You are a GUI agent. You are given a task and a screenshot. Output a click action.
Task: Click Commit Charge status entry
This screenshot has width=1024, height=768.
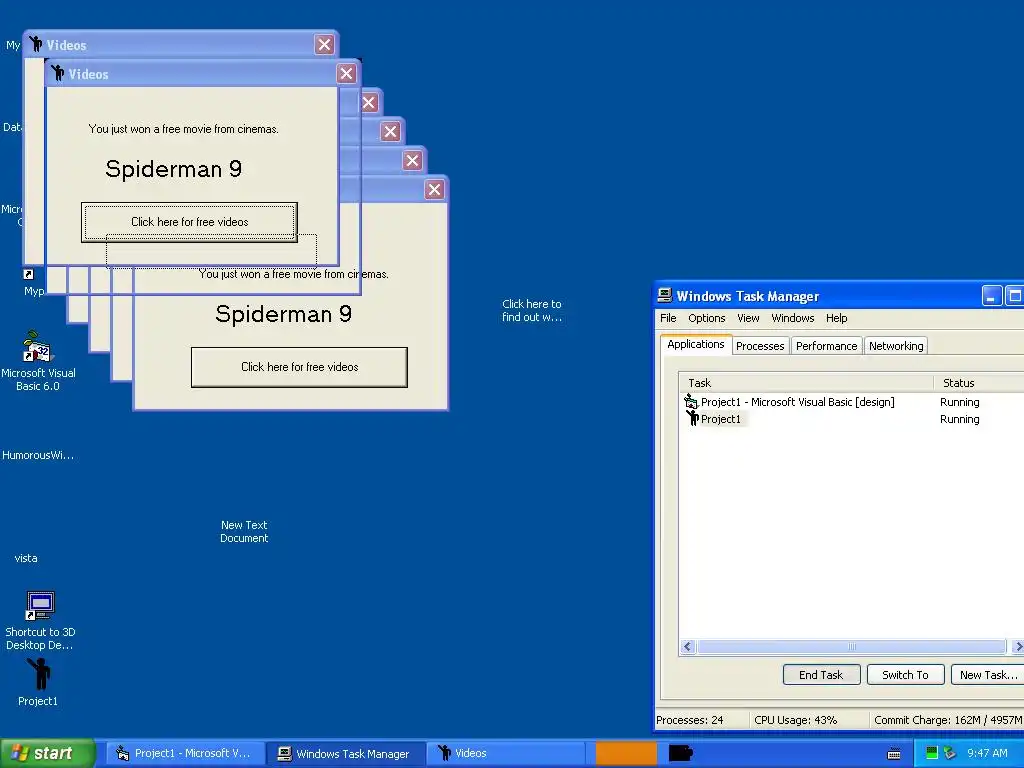948,720
